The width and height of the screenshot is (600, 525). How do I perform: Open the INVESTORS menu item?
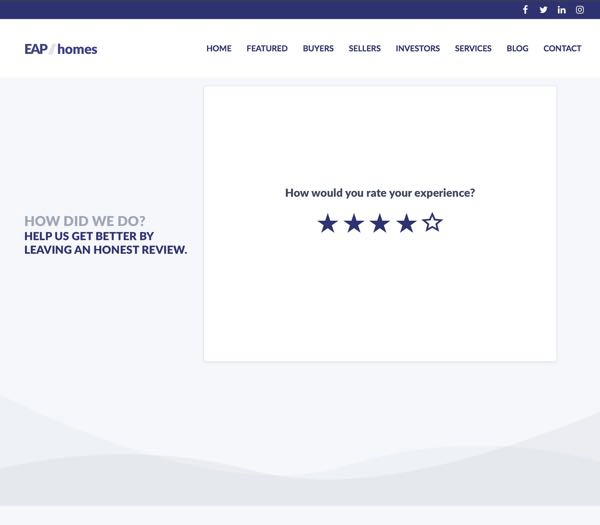pos(418,49)
